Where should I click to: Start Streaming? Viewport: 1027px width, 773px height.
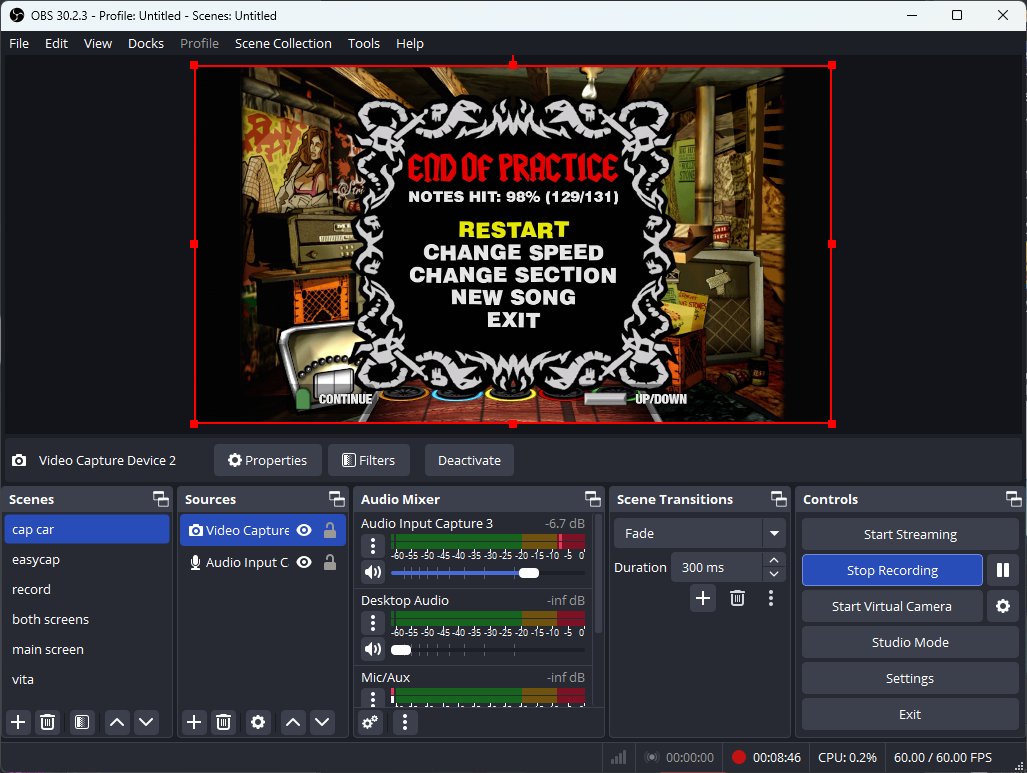910,534
